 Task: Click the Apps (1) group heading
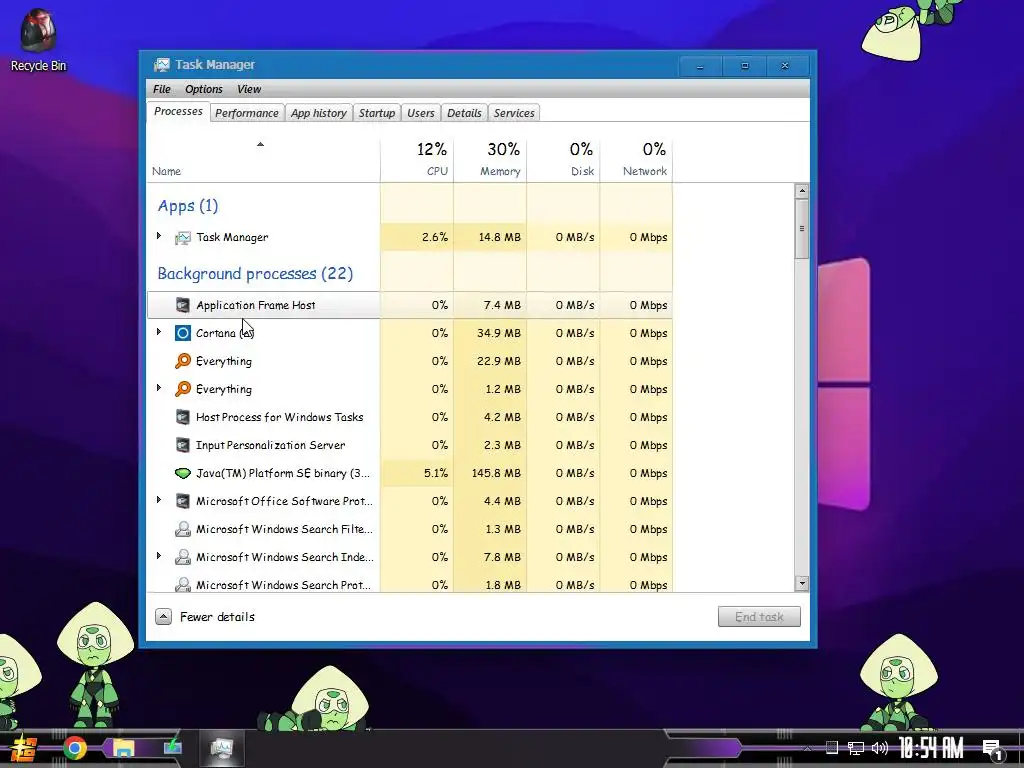point(188,206)
